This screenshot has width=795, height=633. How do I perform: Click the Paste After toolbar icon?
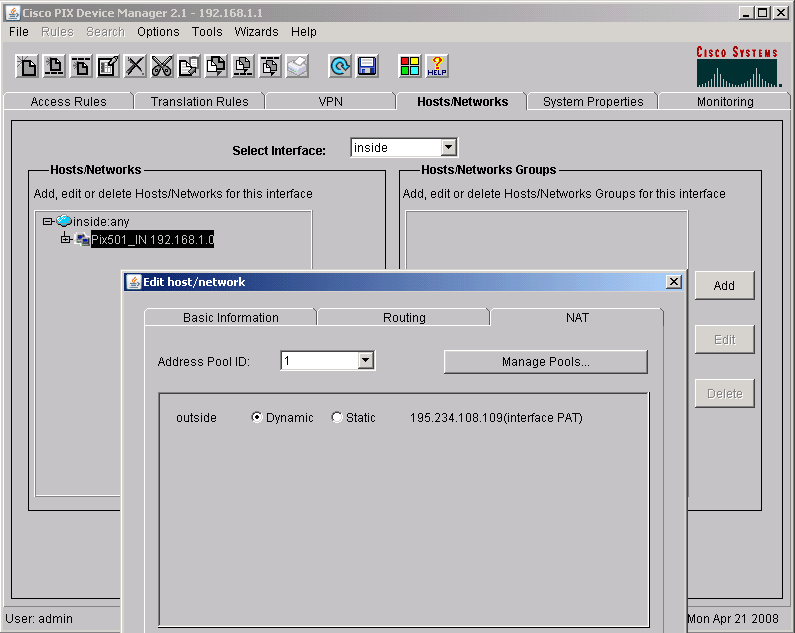point(270,66)
